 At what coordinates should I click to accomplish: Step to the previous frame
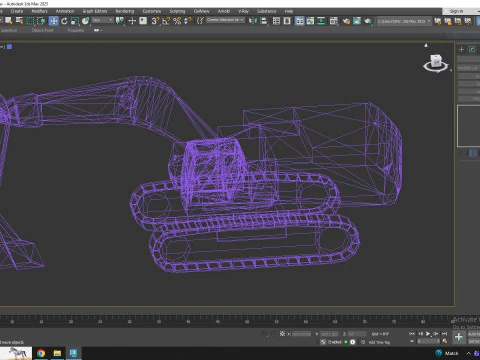click(420, 334)
